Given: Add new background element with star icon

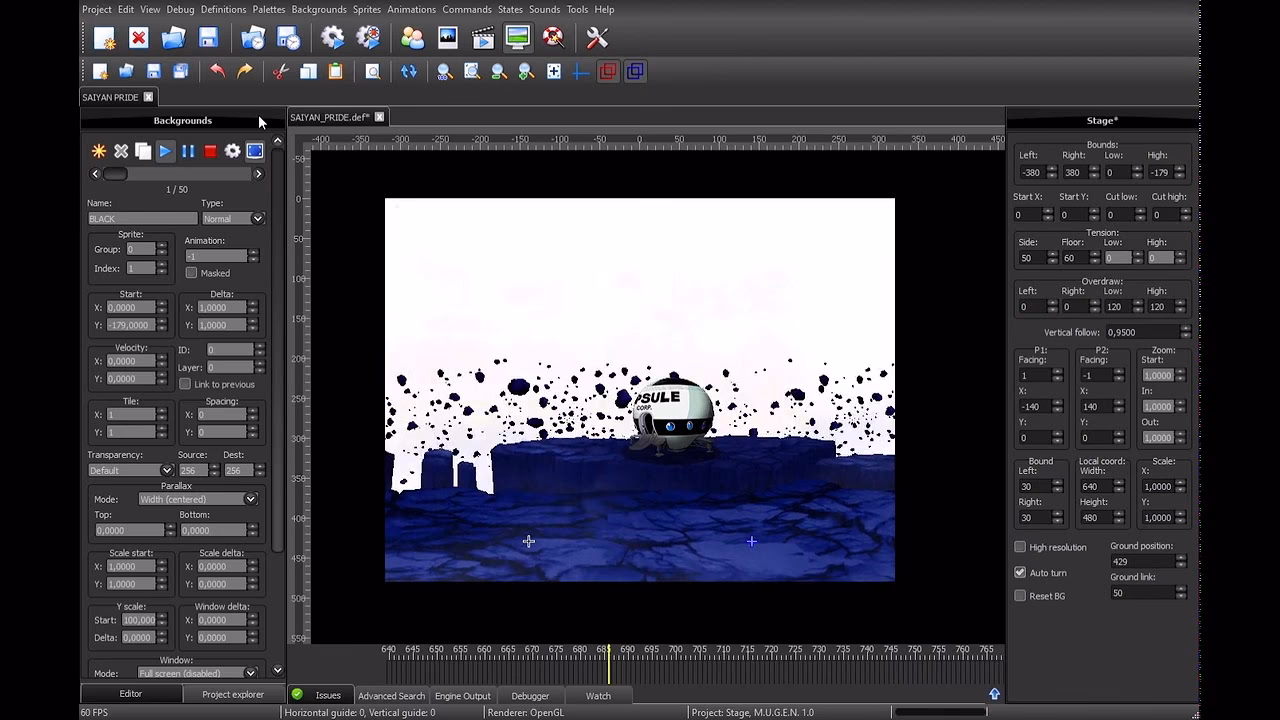Looking at the screenshot, I should click(x=99, y=151).
